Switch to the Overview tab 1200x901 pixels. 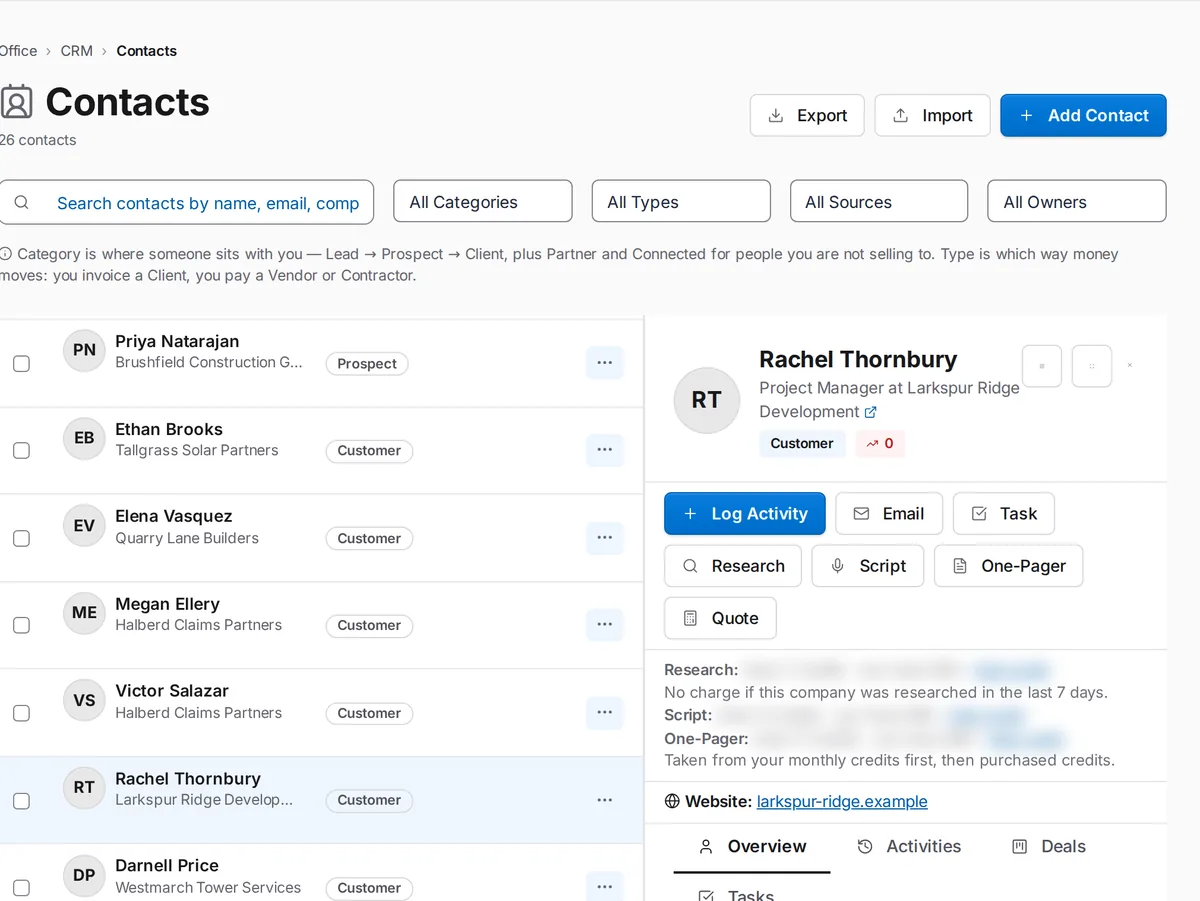point(752,846)
